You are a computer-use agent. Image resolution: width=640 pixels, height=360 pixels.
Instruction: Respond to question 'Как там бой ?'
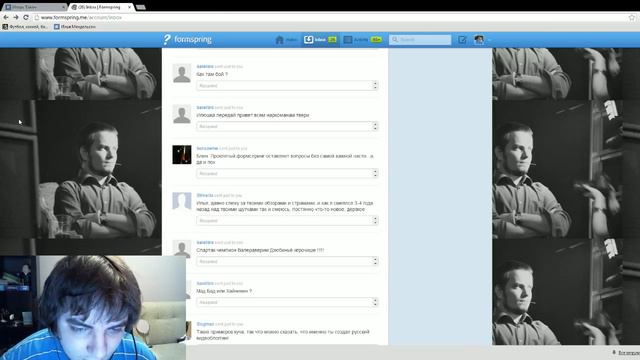tap(287, 85)
